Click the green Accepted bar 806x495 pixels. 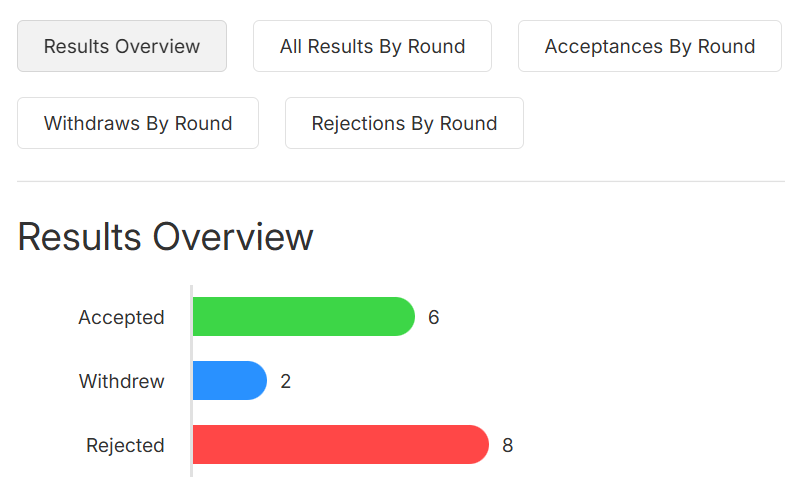(304, 317)
